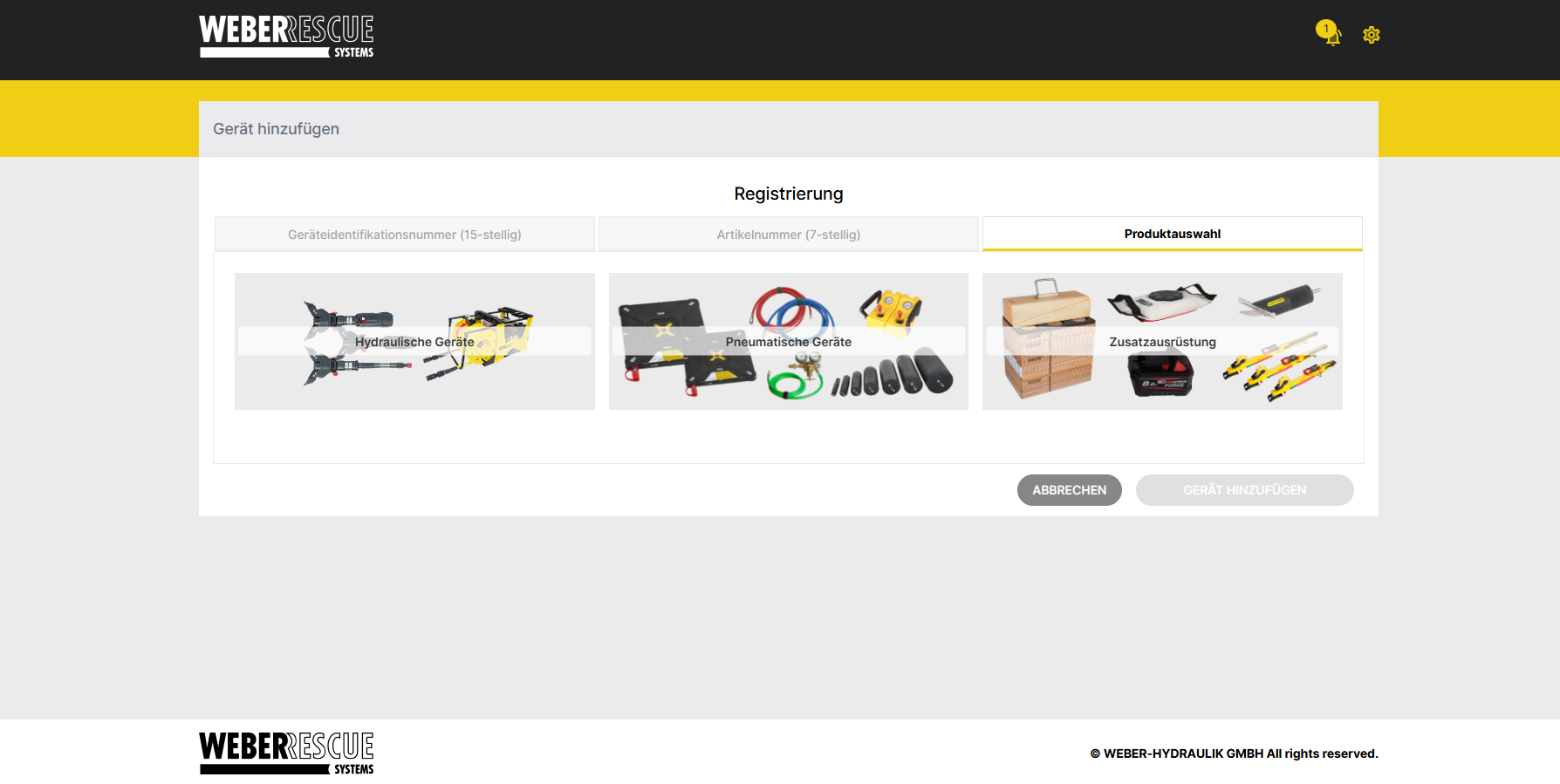Screen dimensions: 1560x784
Task: Click the red battery pack picture
Action: point(1160,374)
